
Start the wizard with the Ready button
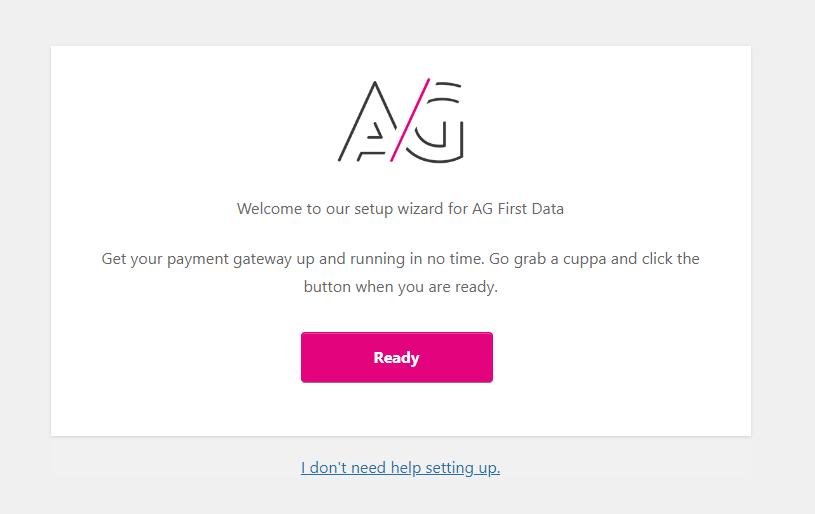pyautogui.click(x=397, y=358)
